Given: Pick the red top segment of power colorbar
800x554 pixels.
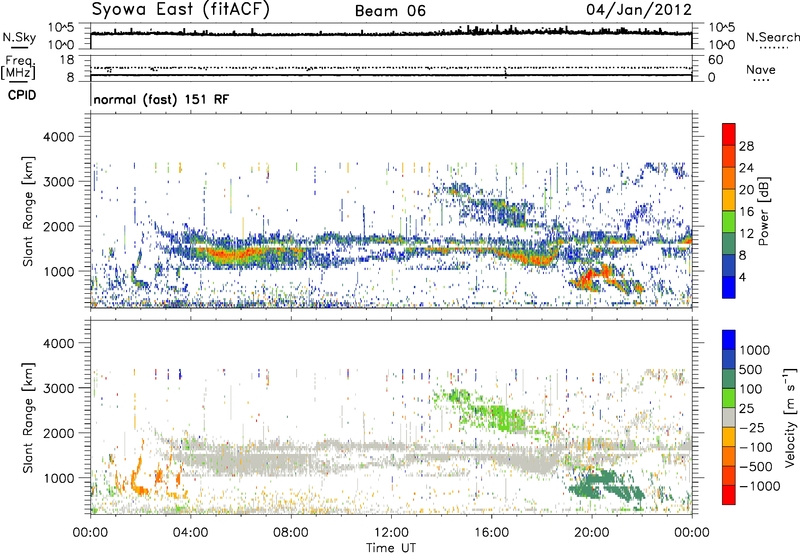Looking at the screenshot, I should click(x=729, y=134).
